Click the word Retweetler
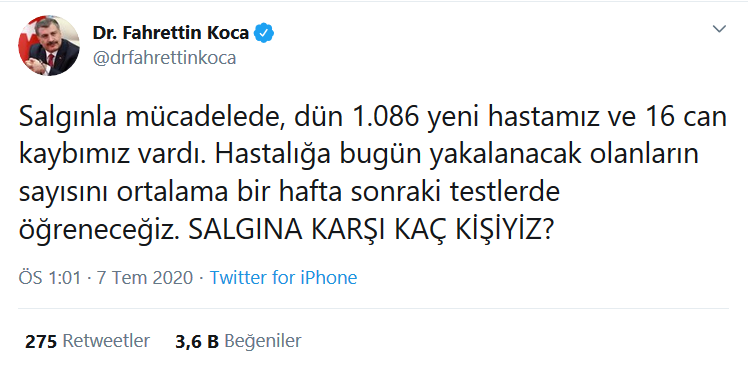The height and width of the screenshot is (369, 748). tap(106, 341)
